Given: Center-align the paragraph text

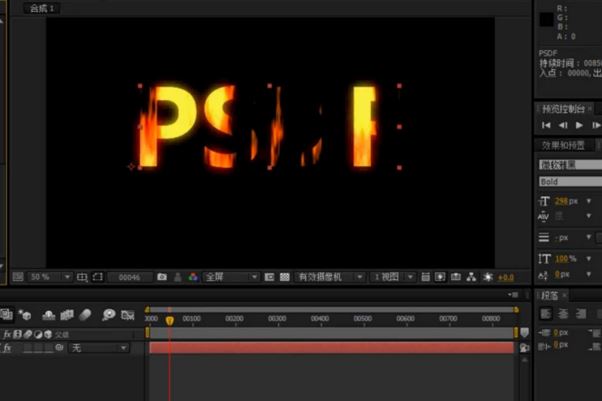Looking at the screenshot, I should (564, 313).
